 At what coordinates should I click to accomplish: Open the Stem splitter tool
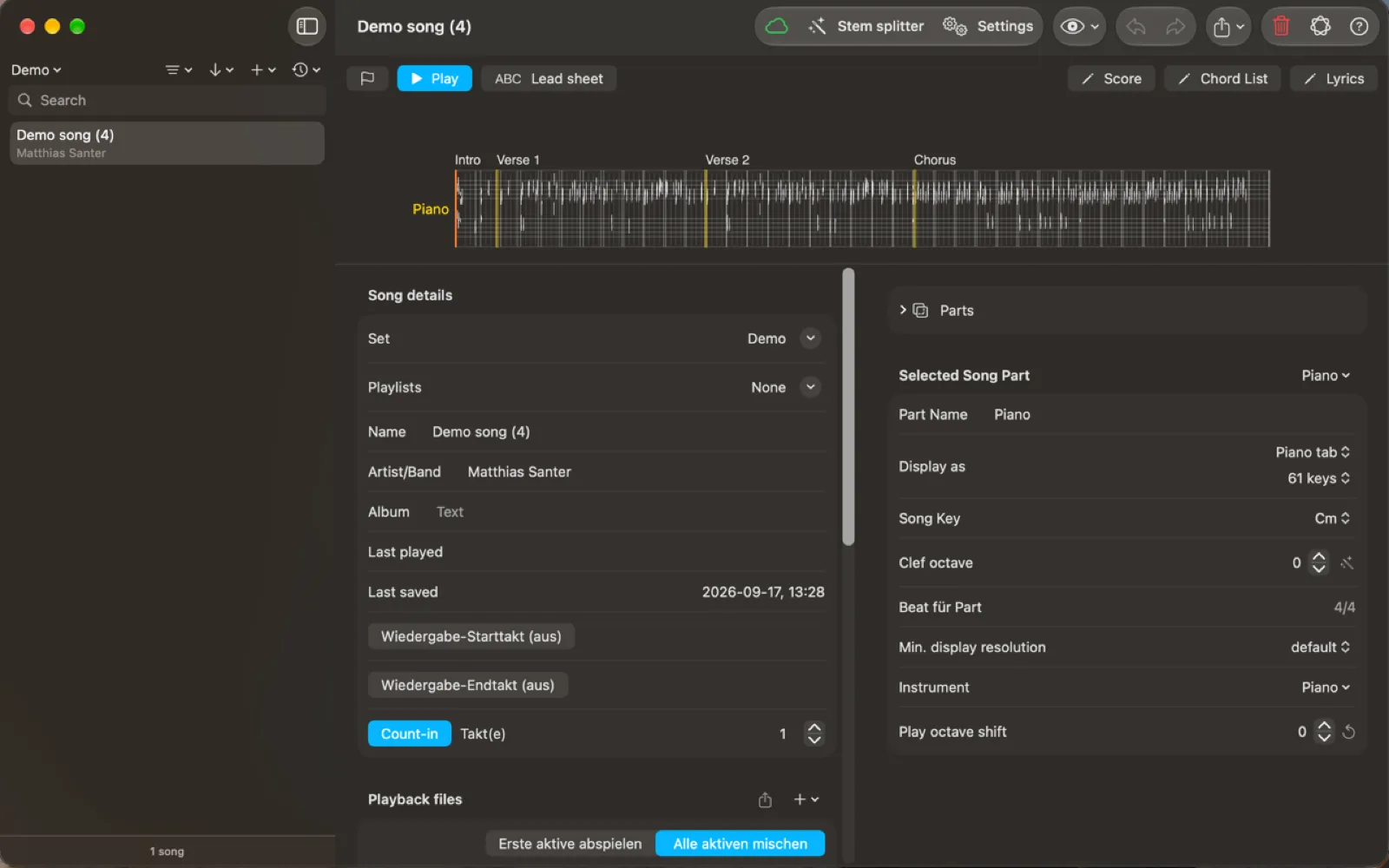(866, 26)
